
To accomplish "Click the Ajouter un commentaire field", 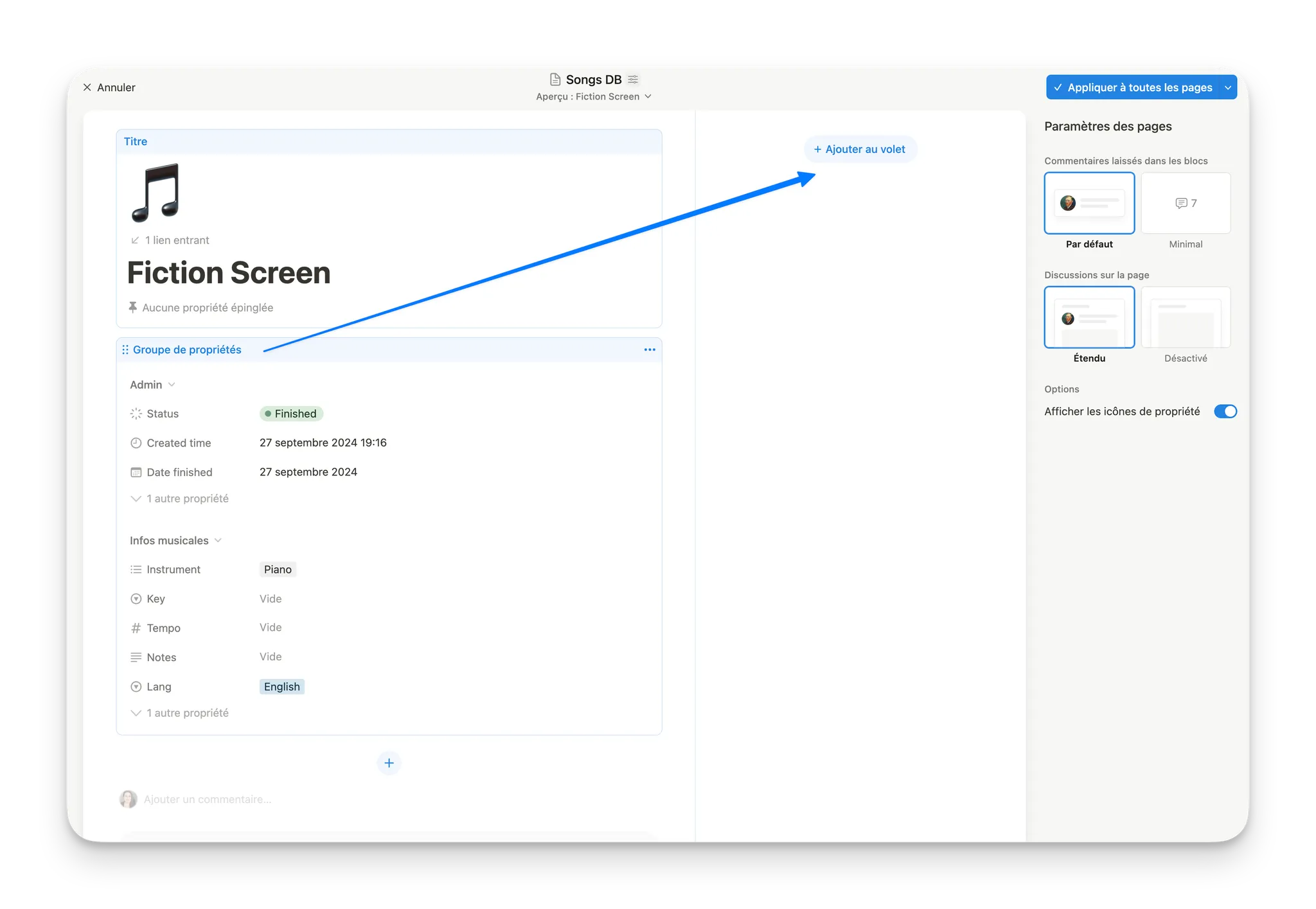I will (x=207, y=799).
